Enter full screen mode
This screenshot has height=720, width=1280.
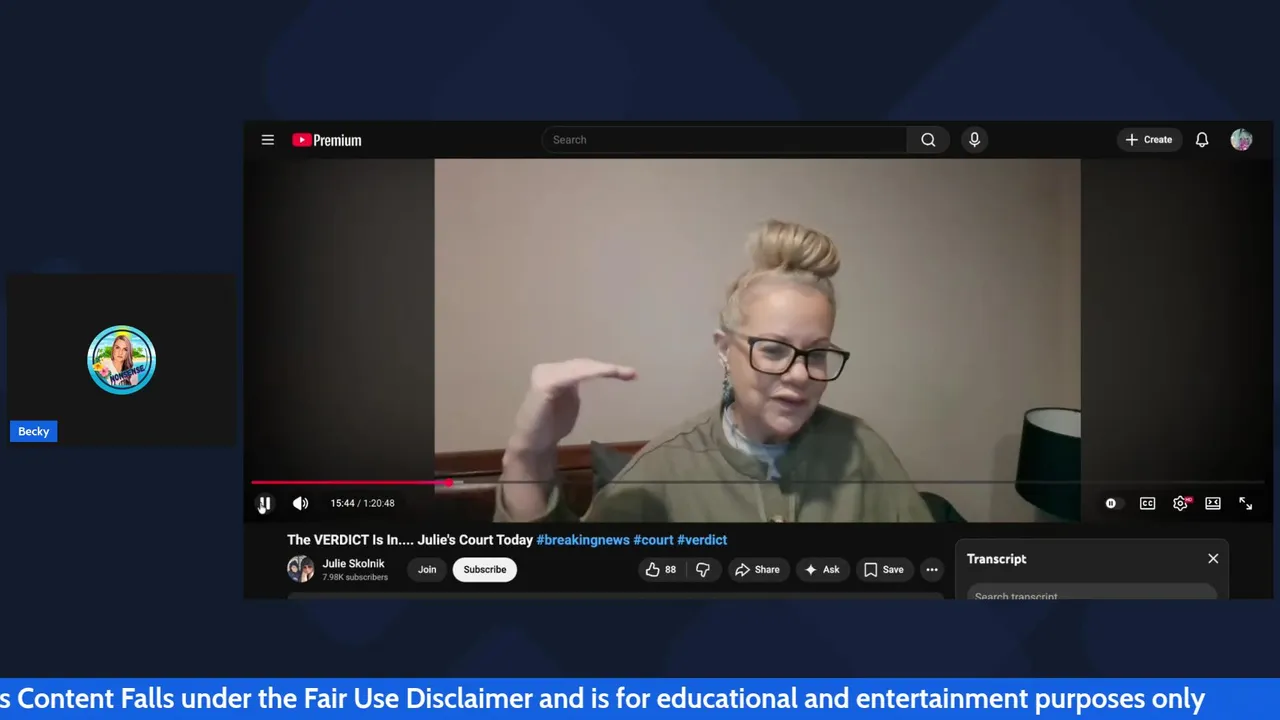1246,503
